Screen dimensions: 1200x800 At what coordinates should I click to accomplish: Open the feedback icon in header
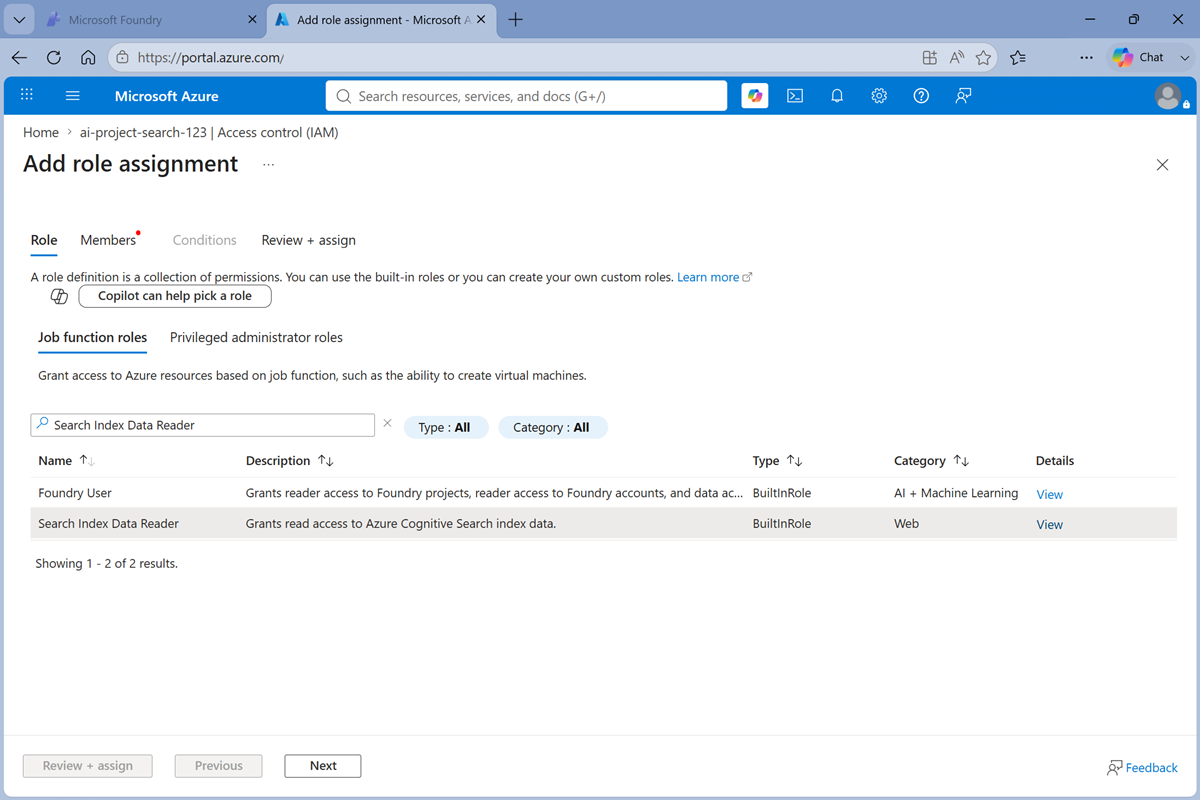pos(963,96)
